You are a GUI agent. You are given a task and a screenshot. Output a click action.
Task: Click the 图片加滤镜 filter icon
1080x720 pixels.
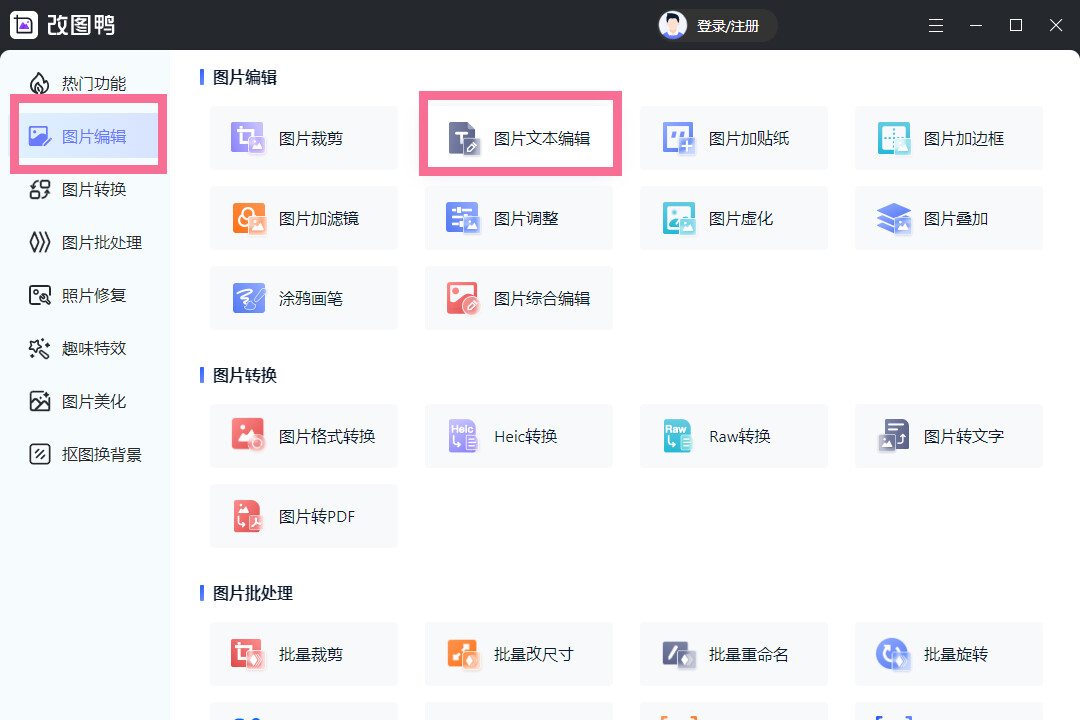click(249, 218)
